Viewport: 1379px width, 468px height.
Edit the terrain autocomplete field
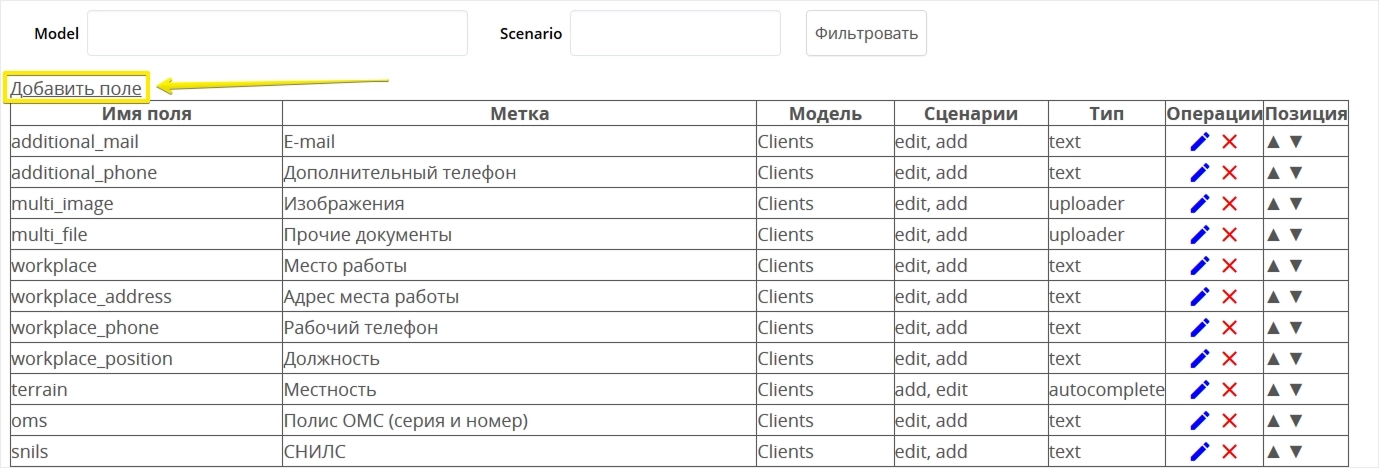coord(1200,390)
